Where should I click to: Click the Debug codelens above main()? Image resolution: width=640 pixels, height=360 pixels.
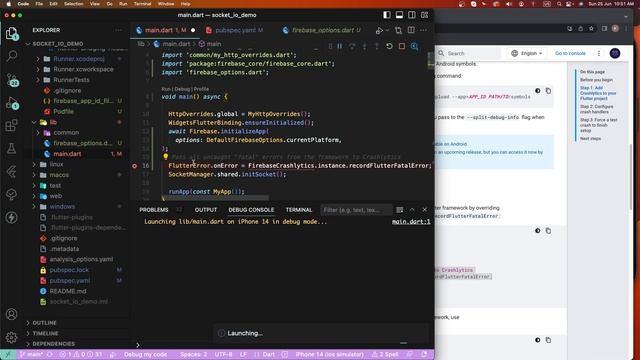click(x=182, y=89)
